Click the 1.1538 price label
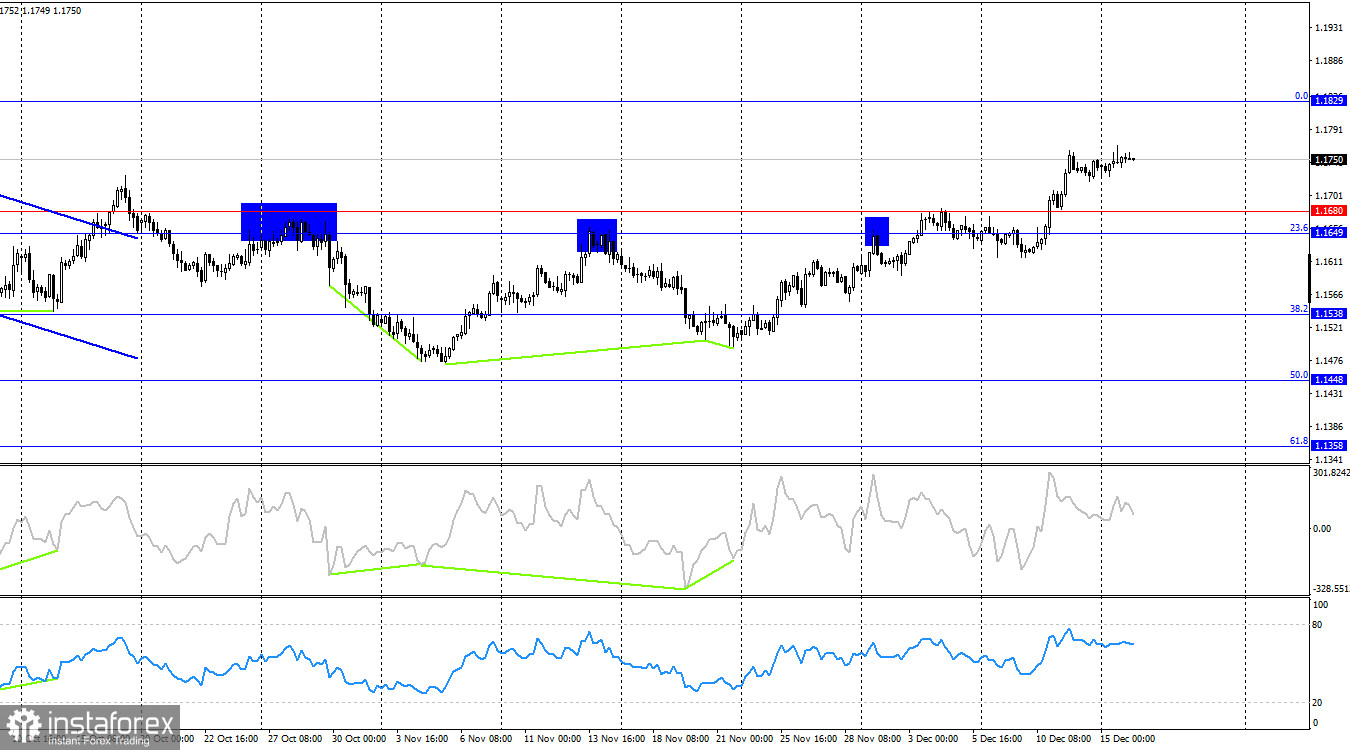The width and height of the screenshot is (1350, 750). (x=1329, y=314)
